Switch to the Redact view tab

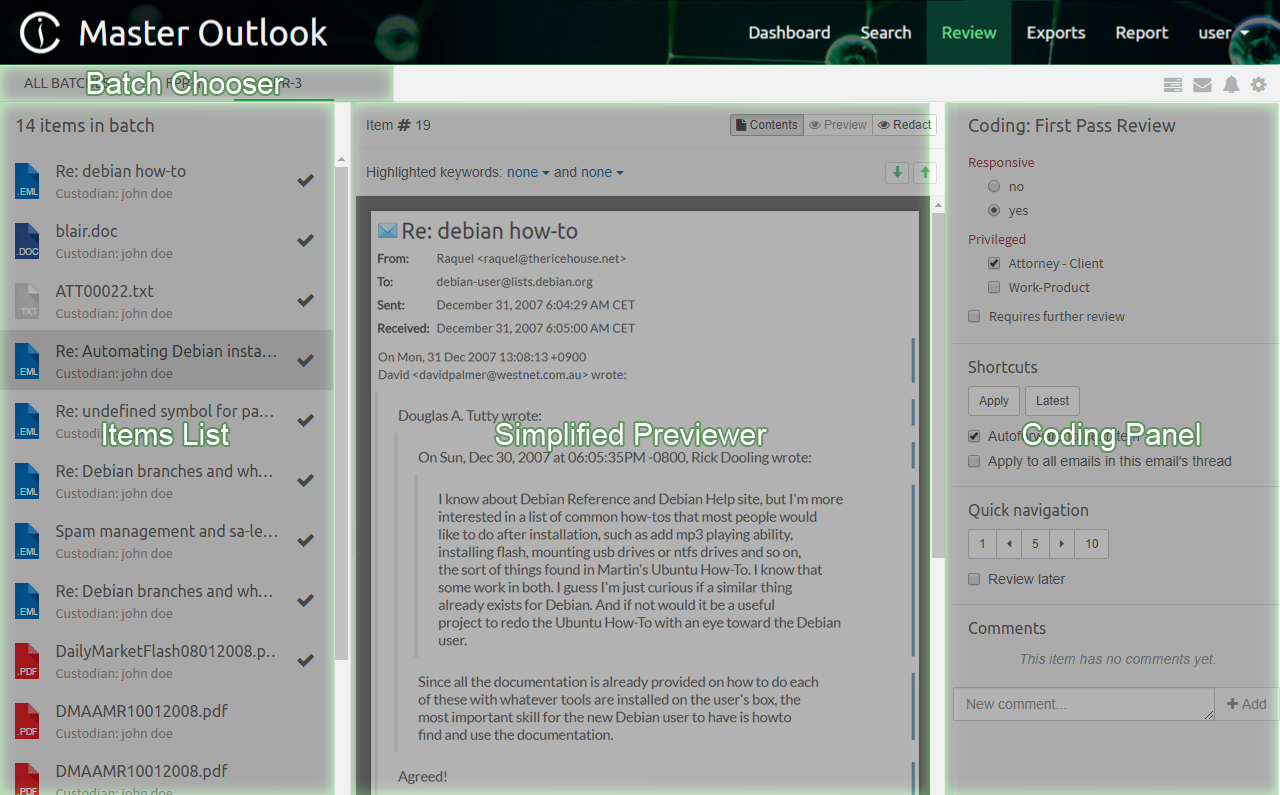tap(904, 125)
